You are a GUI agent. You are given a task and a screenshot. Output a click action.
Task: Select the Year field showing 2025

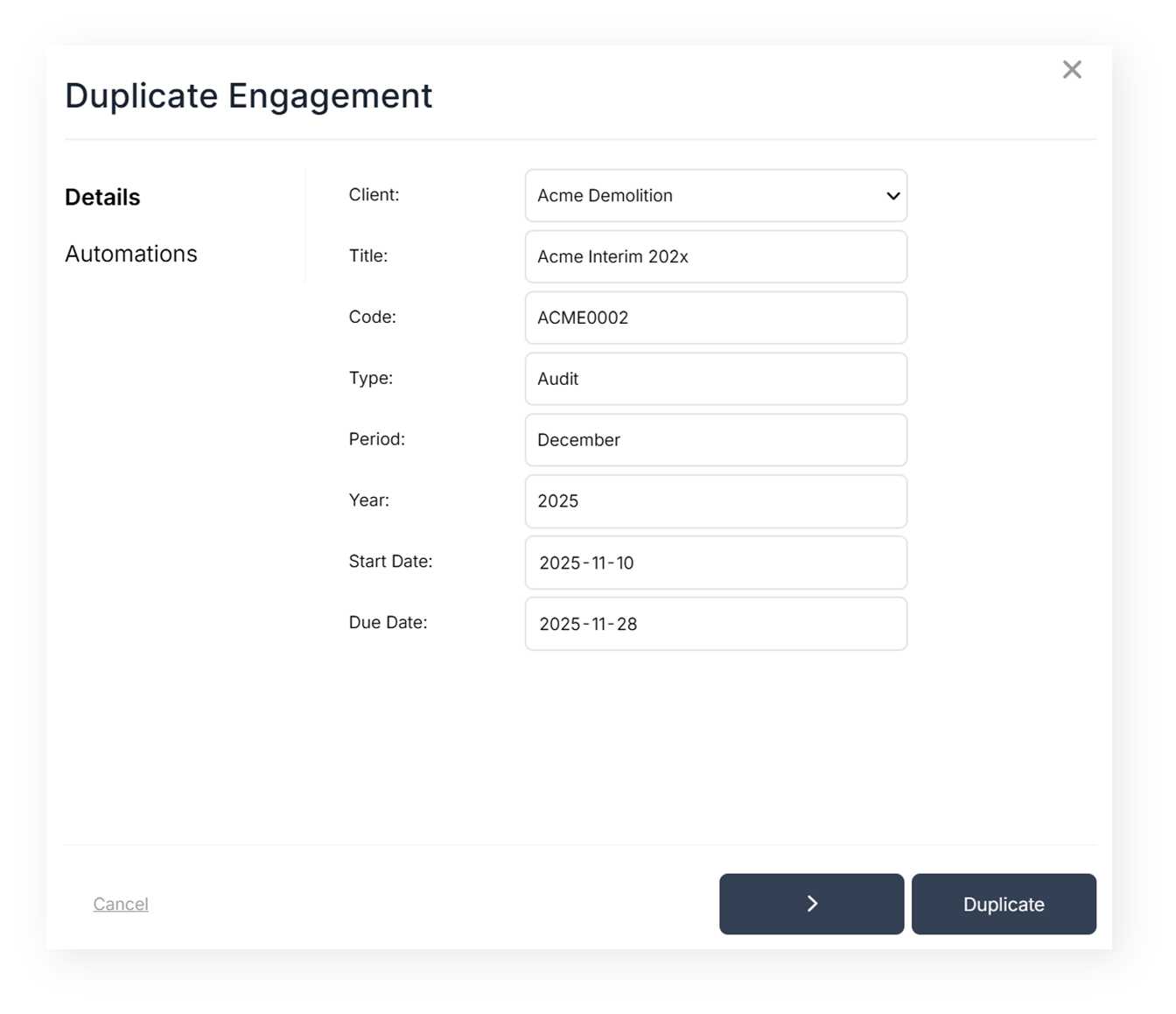pos(716,501)
